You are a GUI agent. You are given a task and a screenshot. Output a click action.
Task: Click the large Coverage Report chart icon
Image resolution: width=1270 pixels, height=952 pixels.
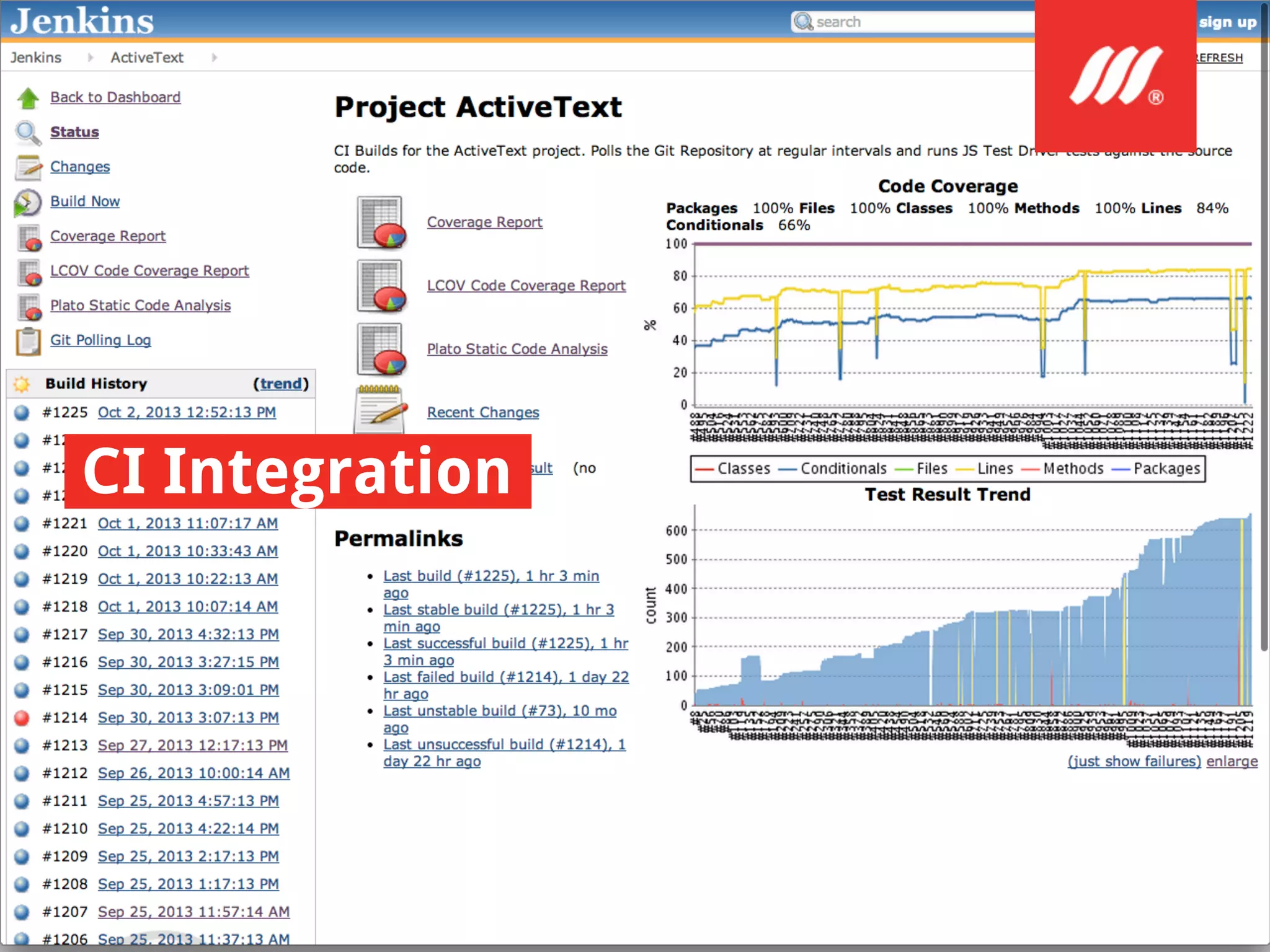381,222
